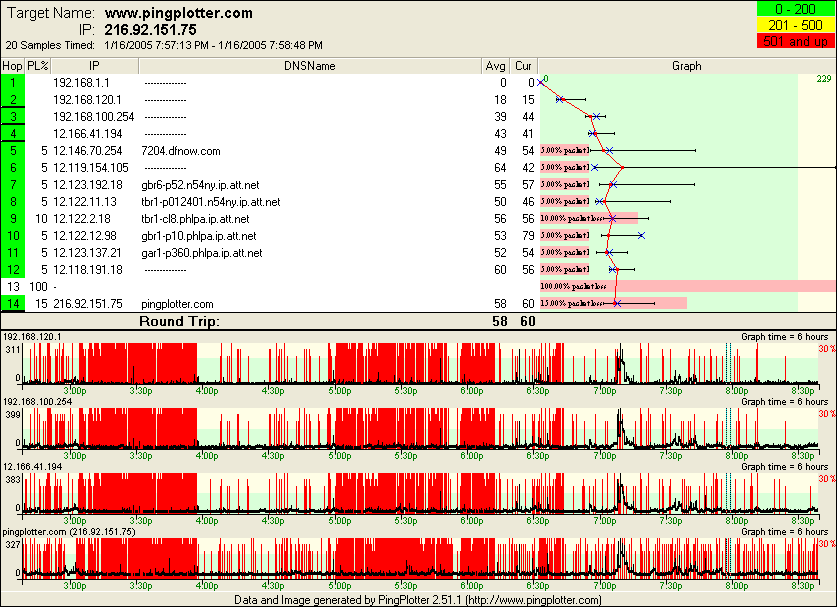
Task: Select the green hop 1 number box
Action: point(14,83)
